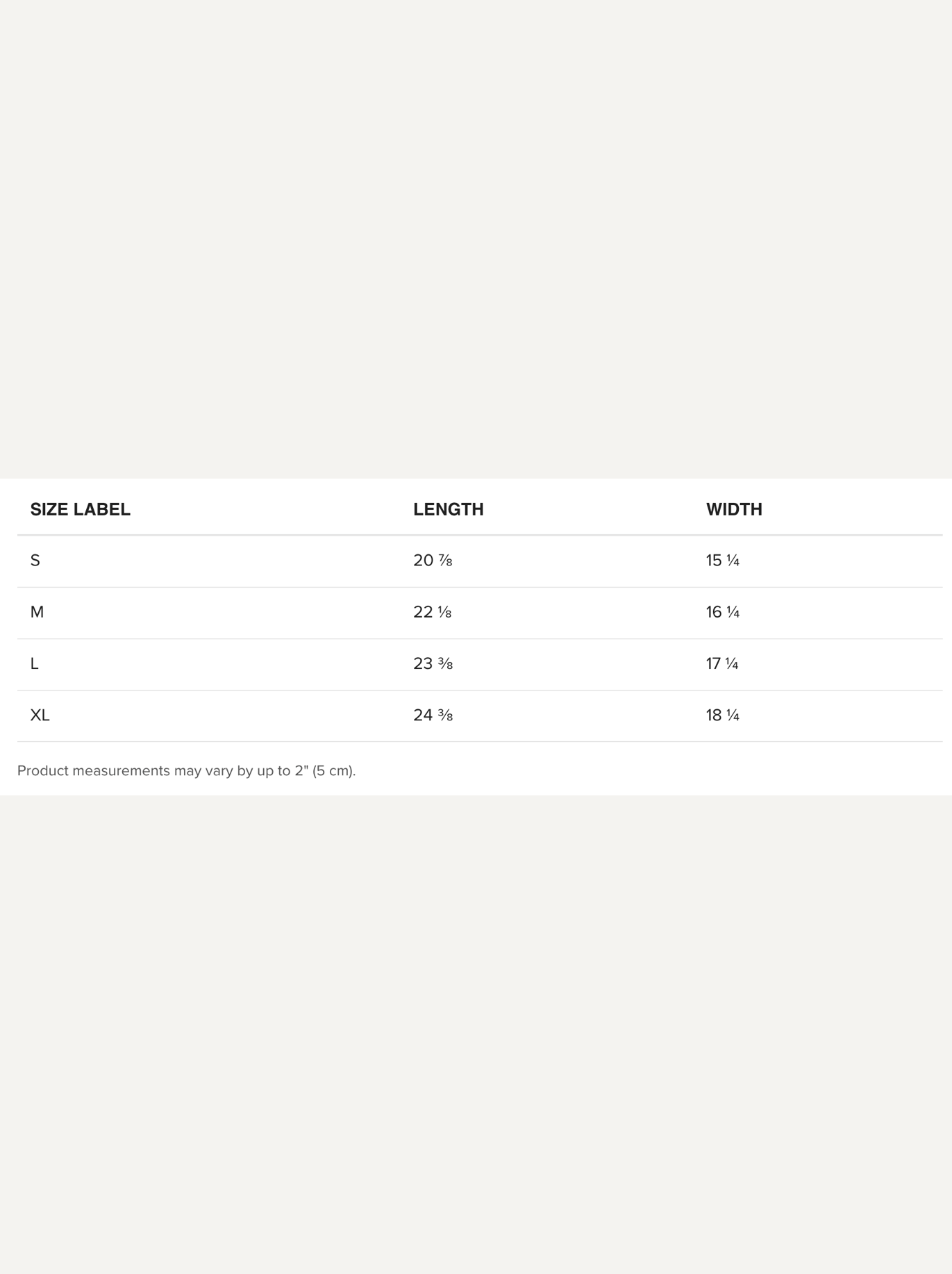Screen dimensions: 952x1274
Task: Select the XL size label cell
Action: [40, 715]
